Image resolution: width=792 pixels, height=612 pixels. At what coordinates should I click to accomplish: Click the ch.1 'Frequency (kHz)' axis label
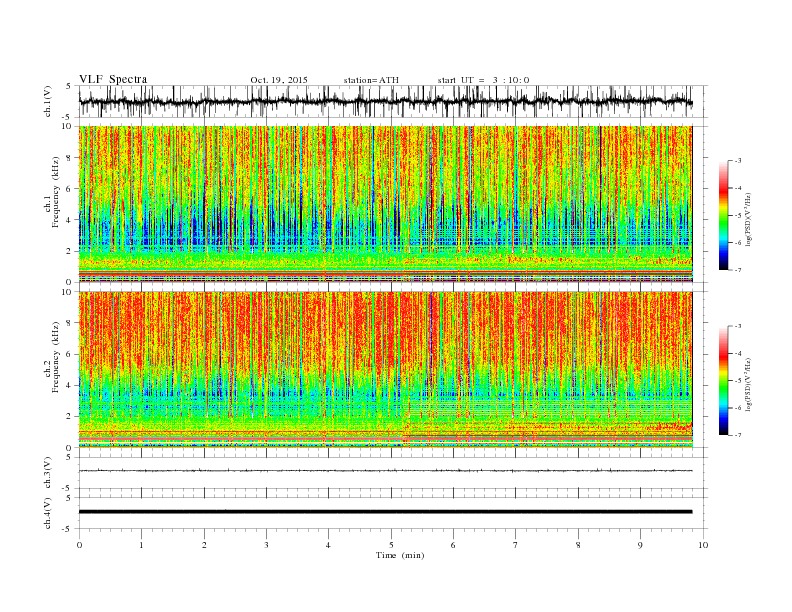[56, 192]
